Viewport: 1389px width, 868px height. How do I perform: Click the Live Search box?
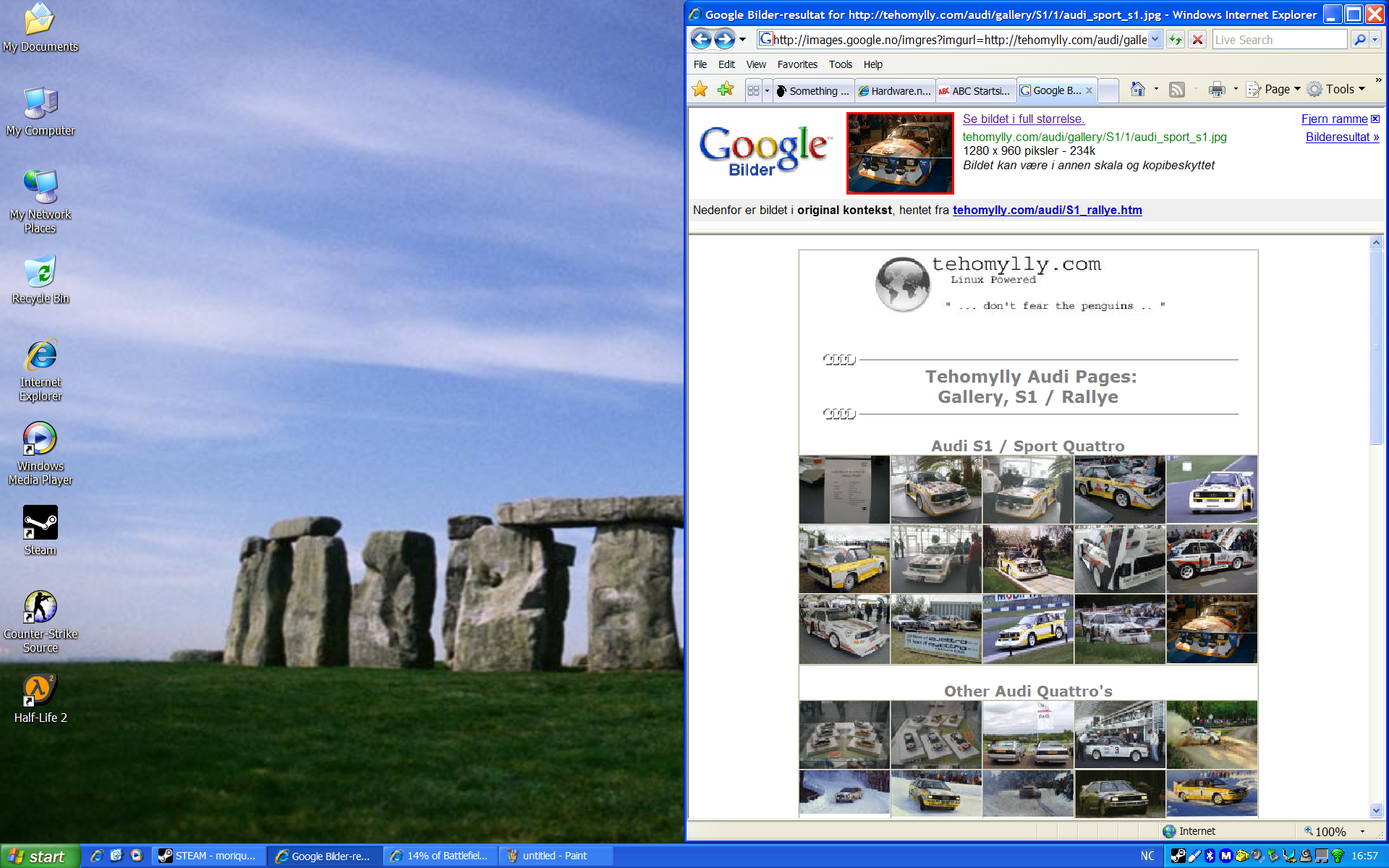click(1280, 40)
